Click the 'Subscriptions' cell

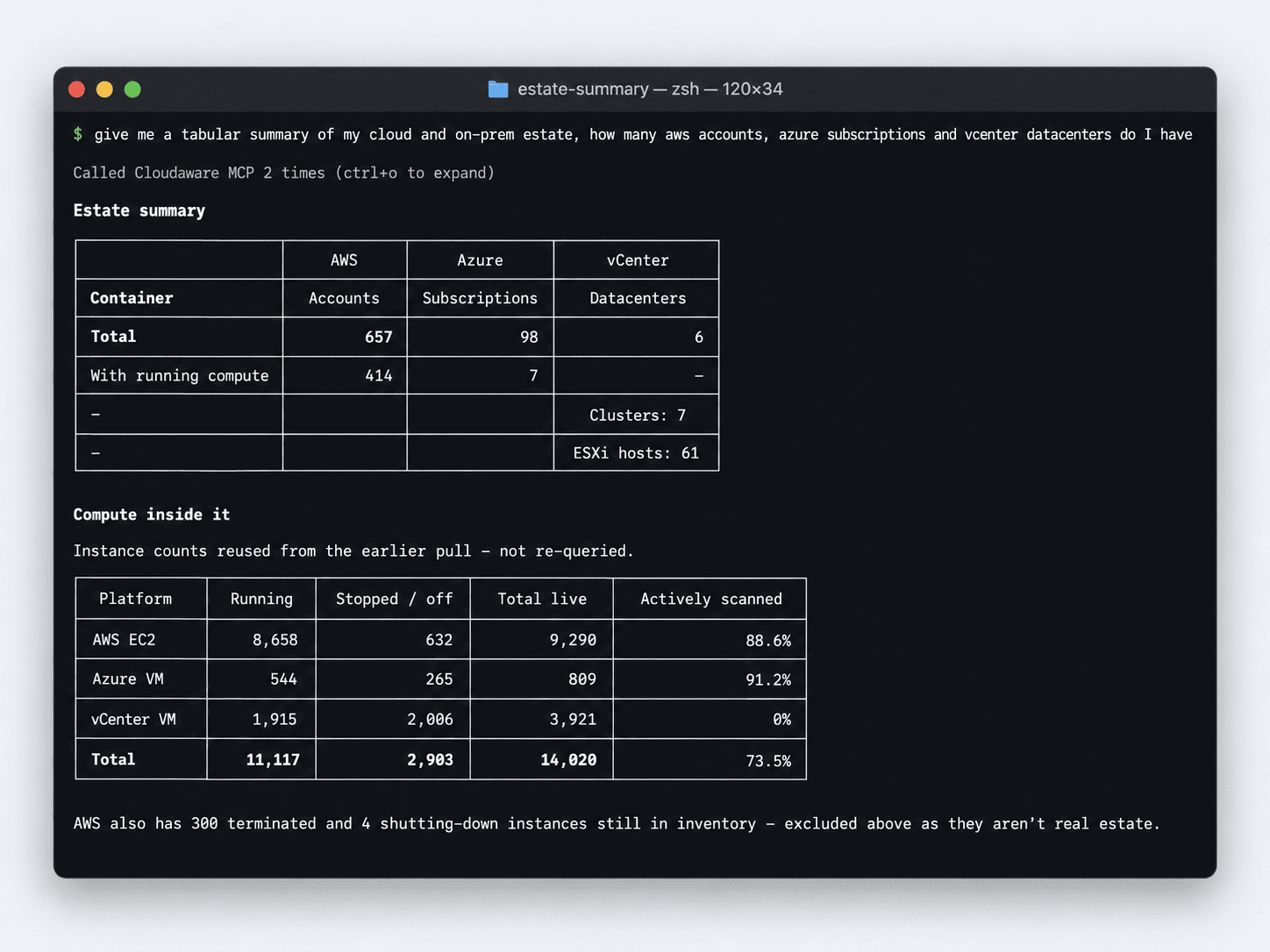[480, 298]
